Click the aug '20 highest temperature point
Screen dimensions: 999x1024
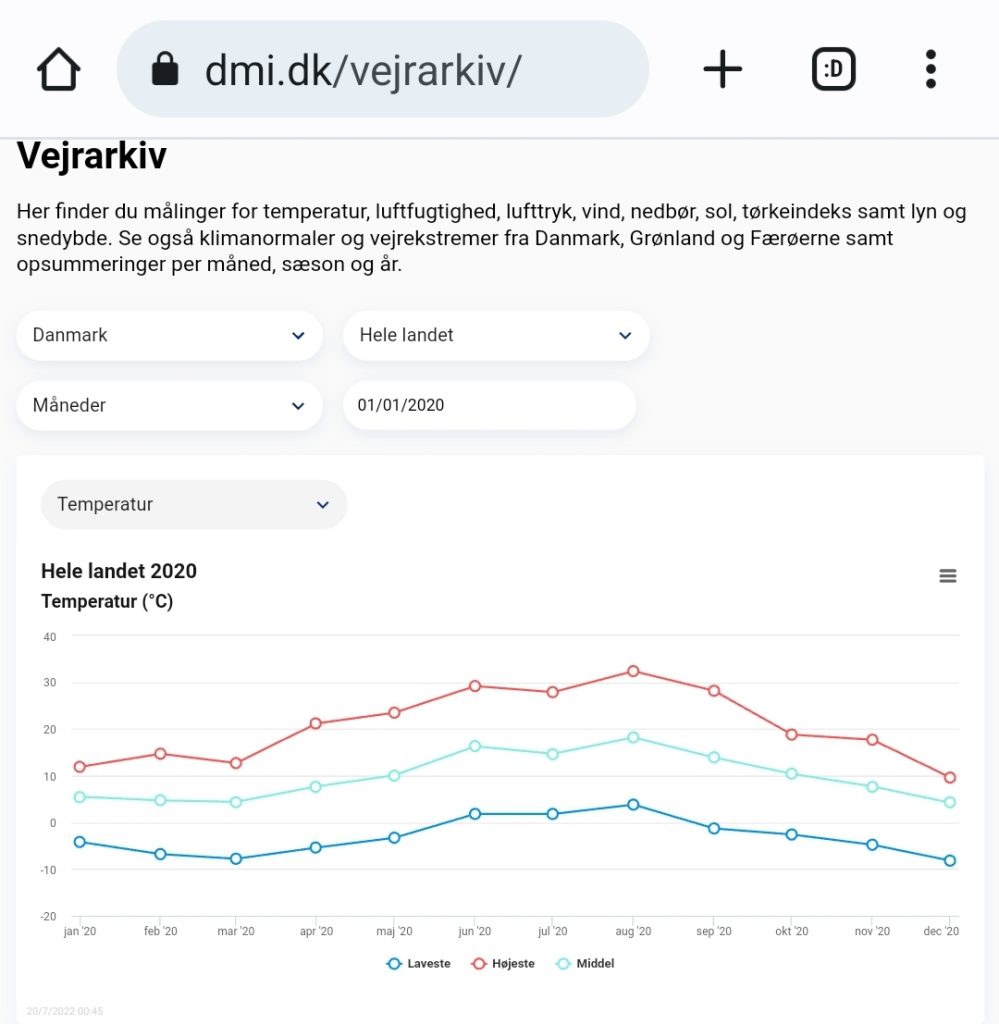click(x=633, y=671)
